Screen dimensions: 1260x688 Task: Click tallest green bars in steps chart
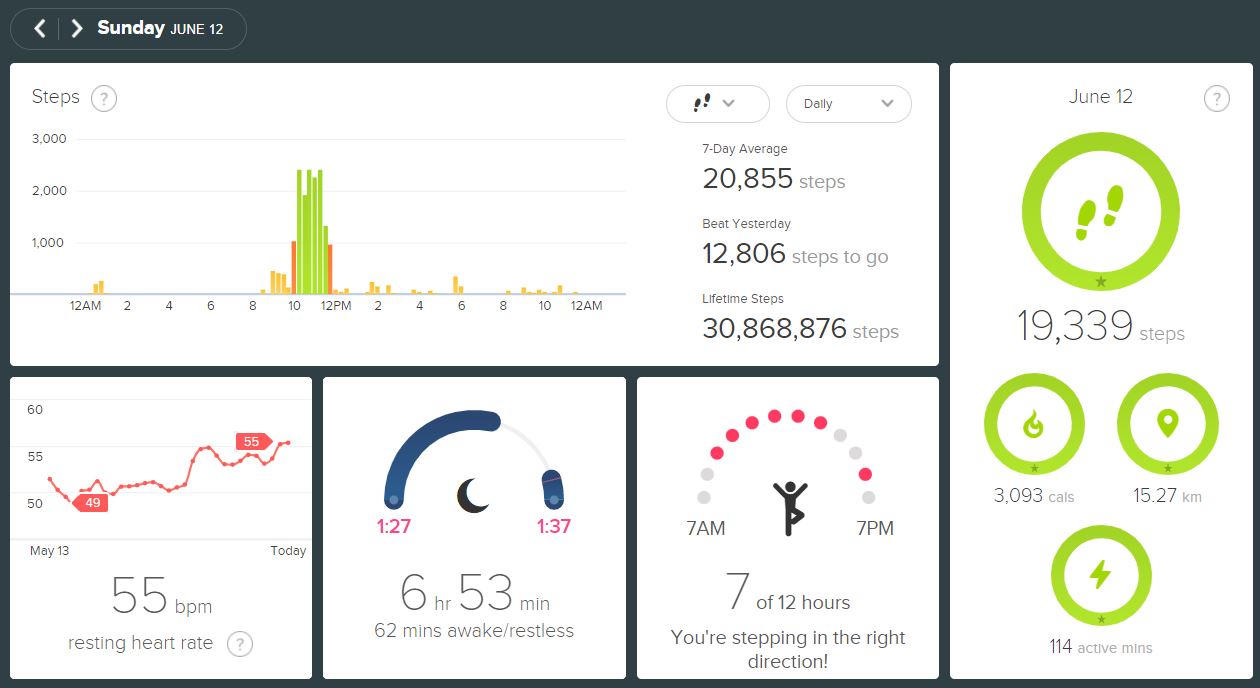(x=310, y=231)
